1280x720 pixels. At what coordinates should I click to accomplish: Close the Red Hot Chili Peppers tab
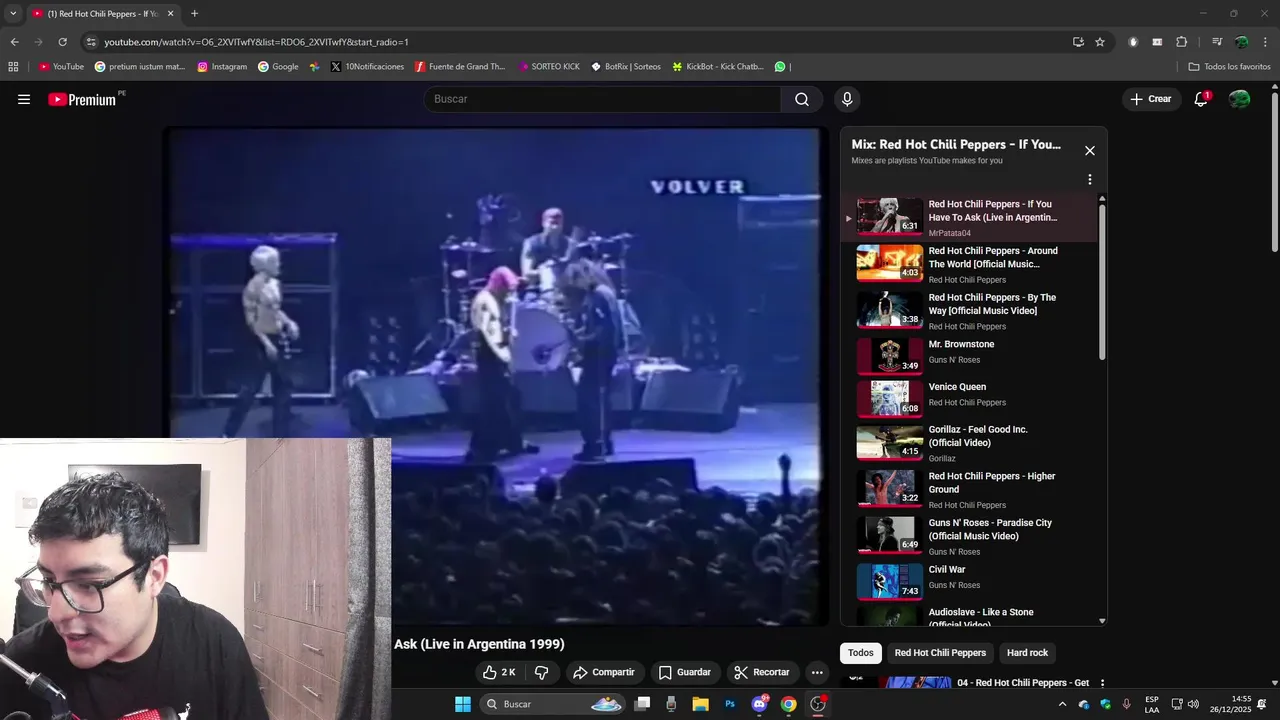pyautogui.click(x=170, y=14)
